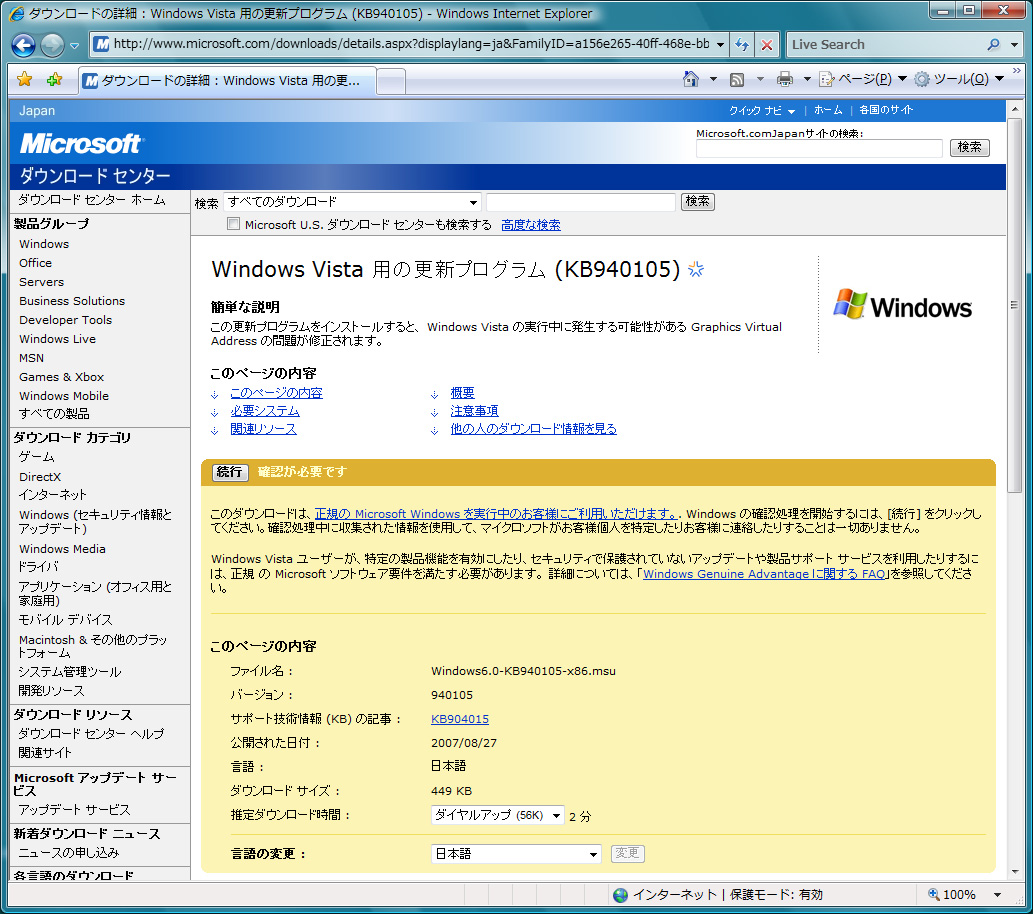Check Microsoft U.S. ダウンロード センター search option

(x=233, y=224)
